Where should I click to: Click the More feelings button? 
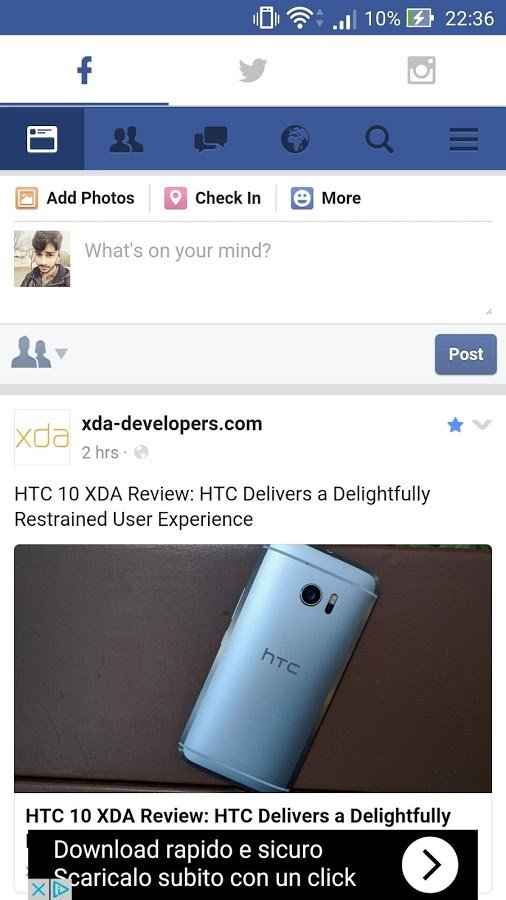click(x=325, y=198)
